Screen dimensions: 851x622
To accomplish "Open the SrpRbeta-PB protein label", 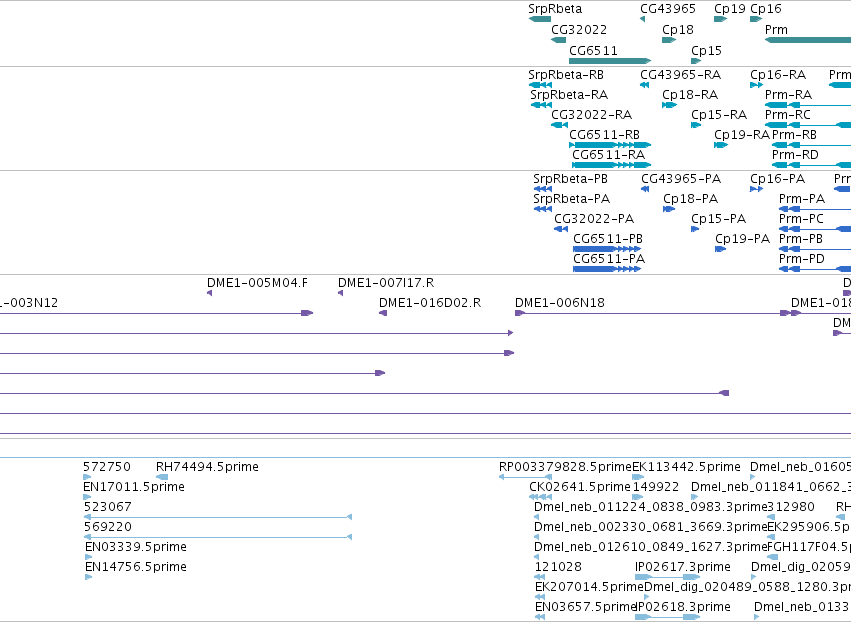I will tap(570, 179).
